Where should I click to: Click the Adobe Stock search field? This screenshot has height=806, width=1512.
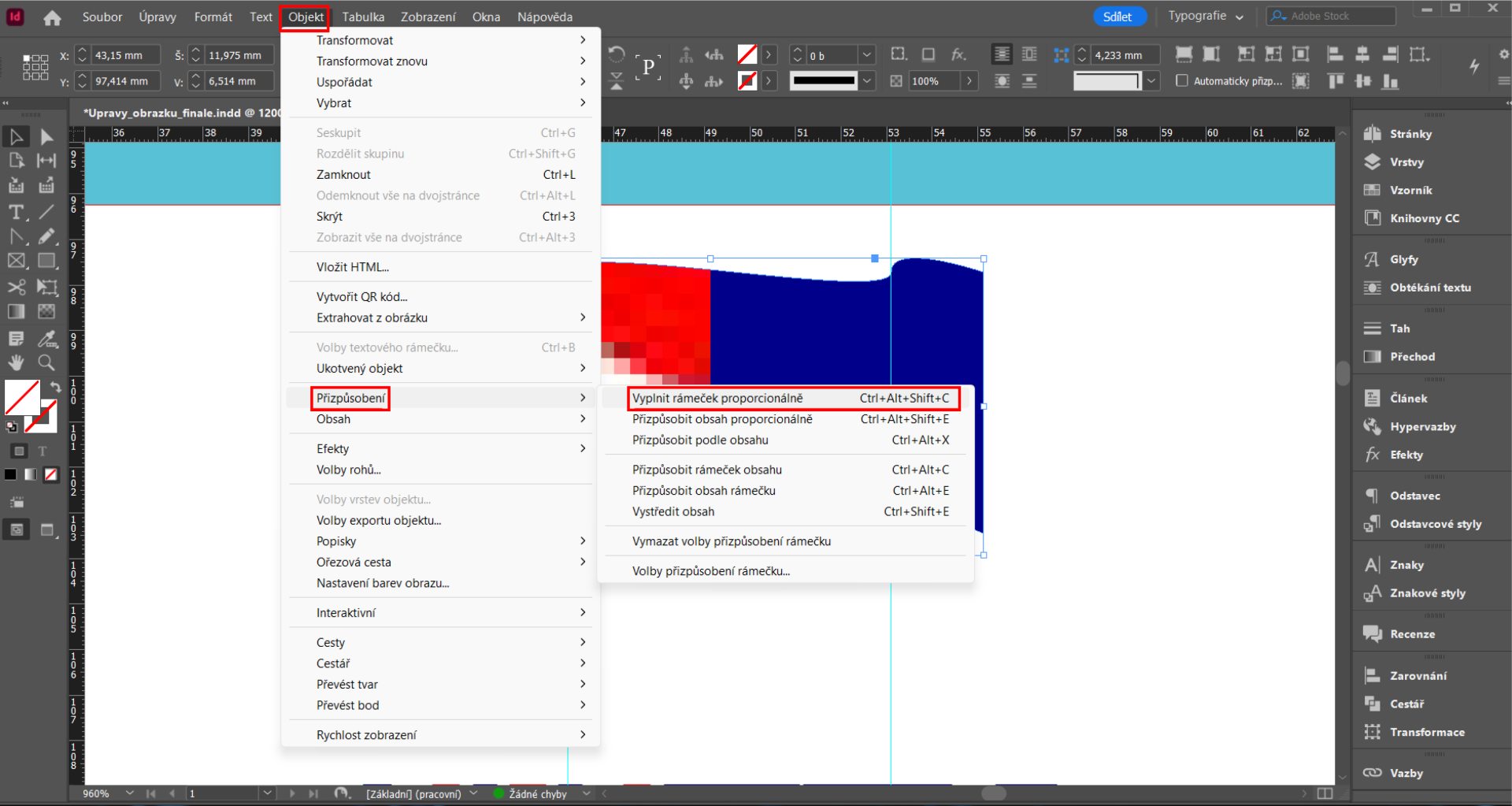point(1339,16)
